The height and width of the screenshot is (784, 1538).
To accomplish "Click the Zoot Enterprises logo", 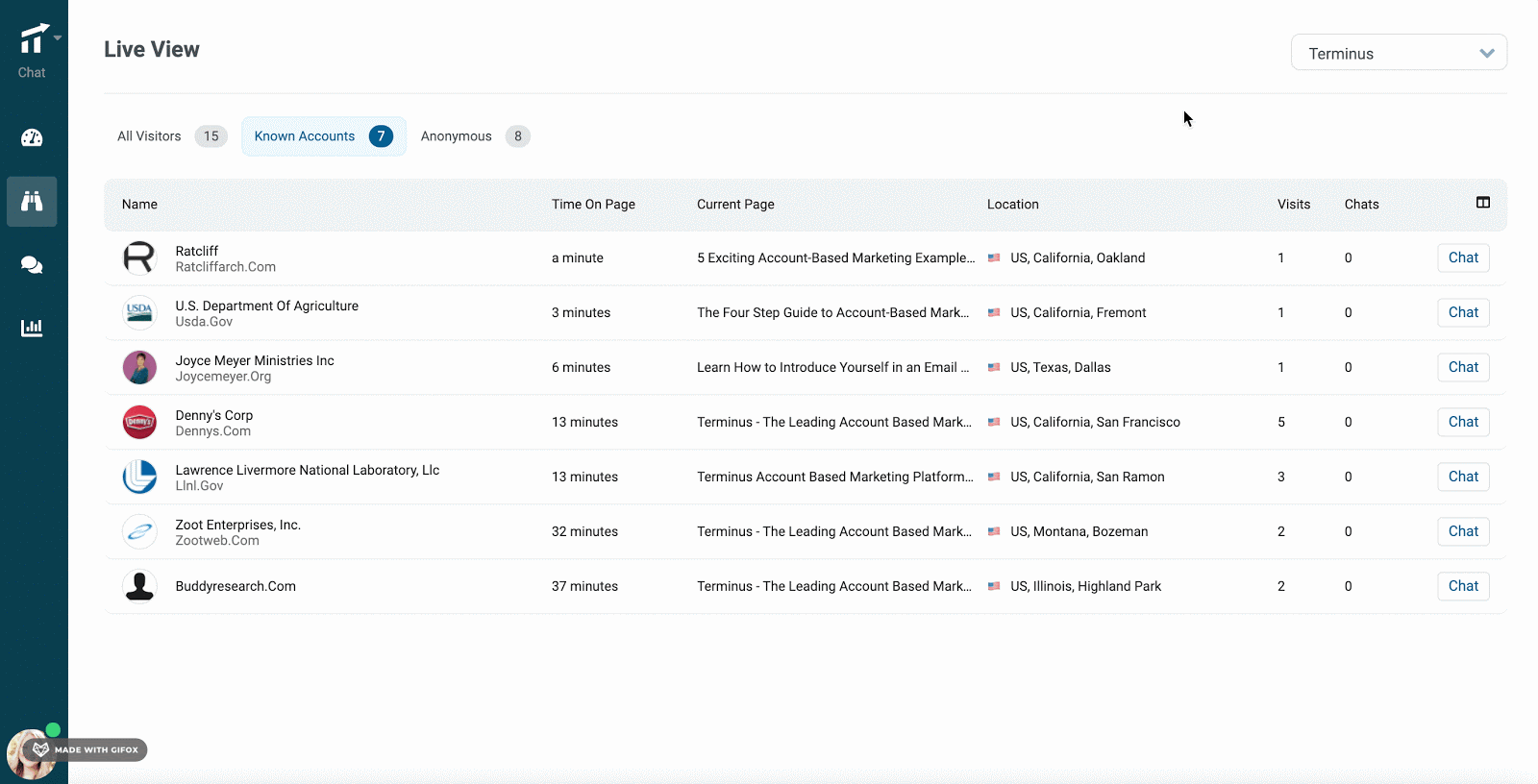I will click(139, 531).
